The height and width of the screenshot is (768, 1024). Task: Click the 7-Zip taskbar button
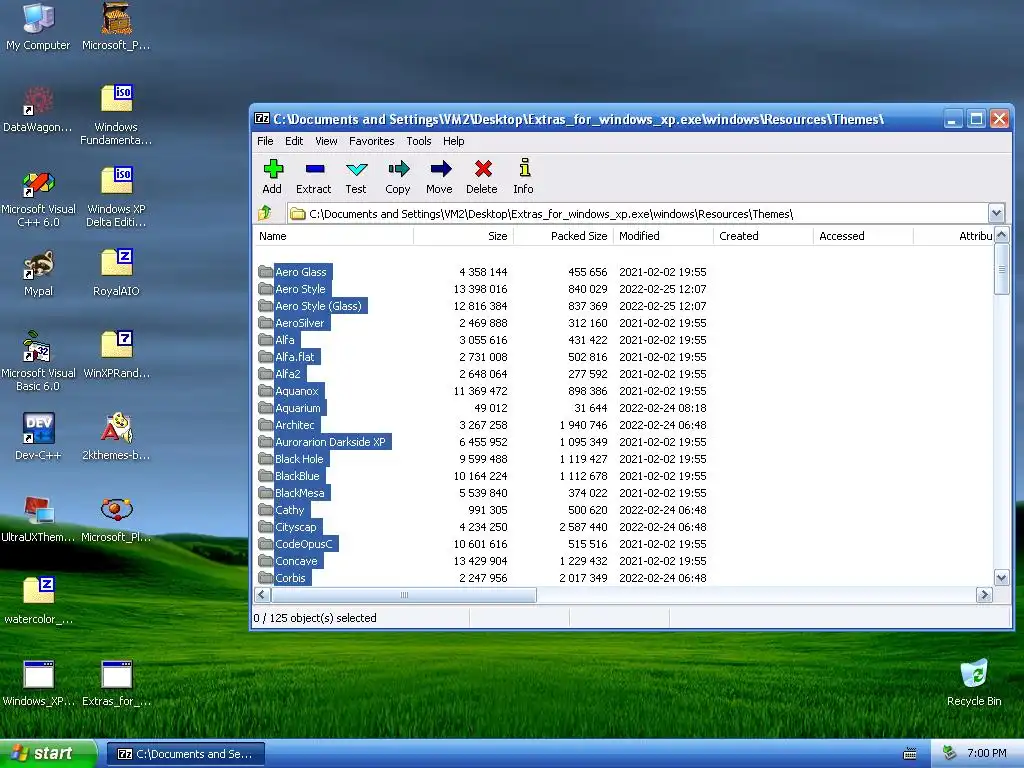pos(185,754)
